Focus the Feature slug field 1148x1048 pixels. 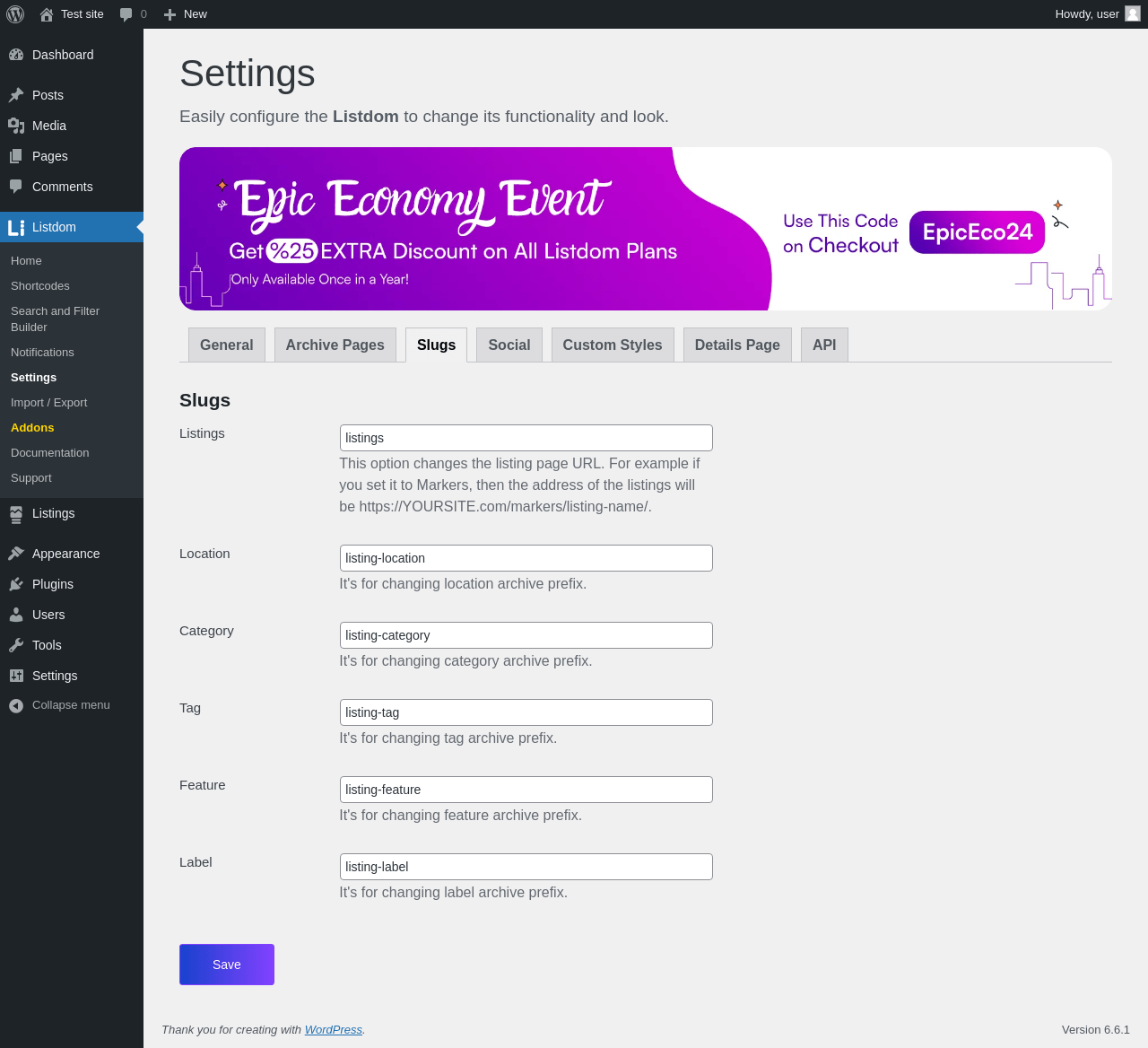click(526, 790)
